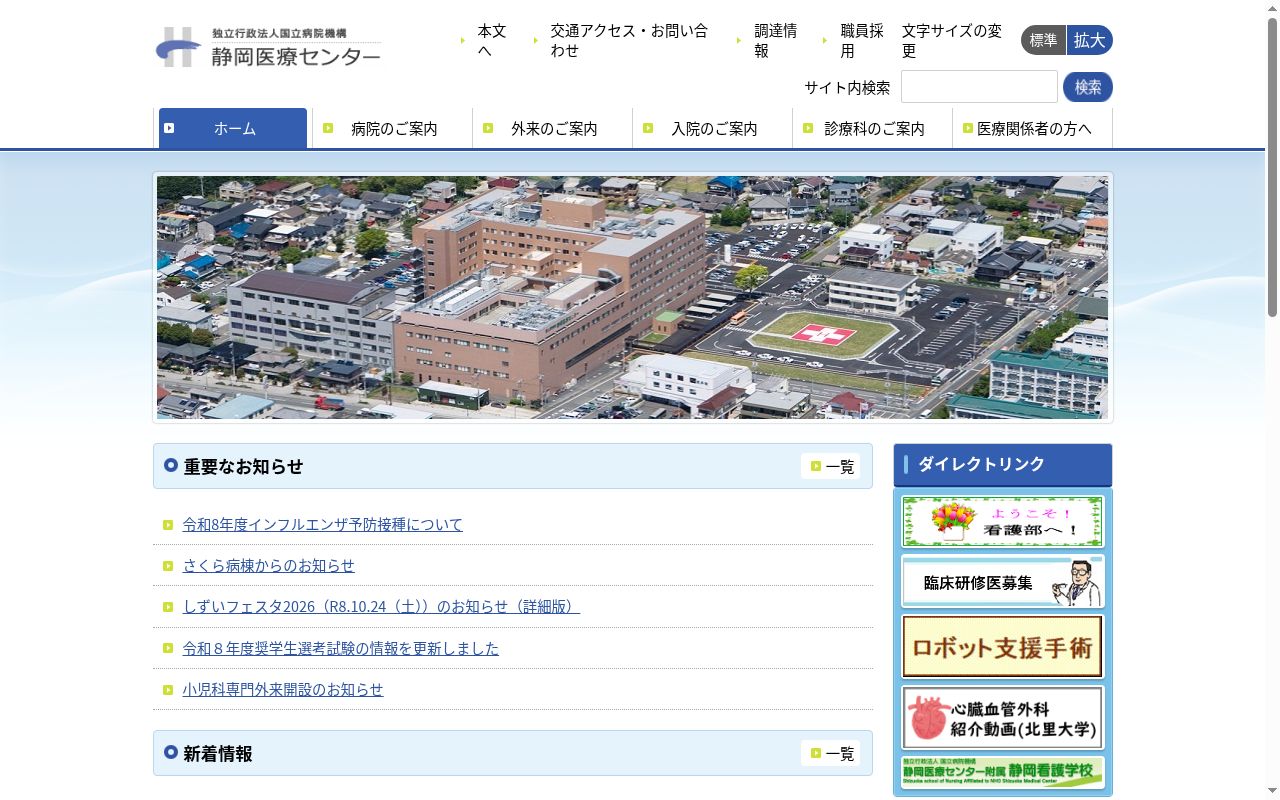Set text size to 拡大
This screenshot has width=1280, height=800.
pyautogui.click(x=1090, y=40)
